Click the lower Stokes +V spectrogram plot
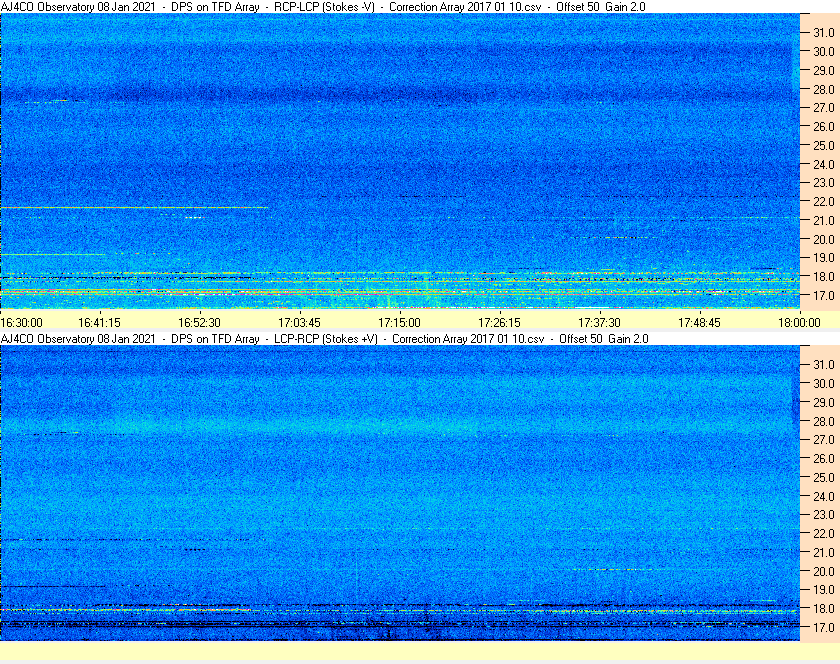The width and height of the screenshot is (840, 664). [400, 493]
